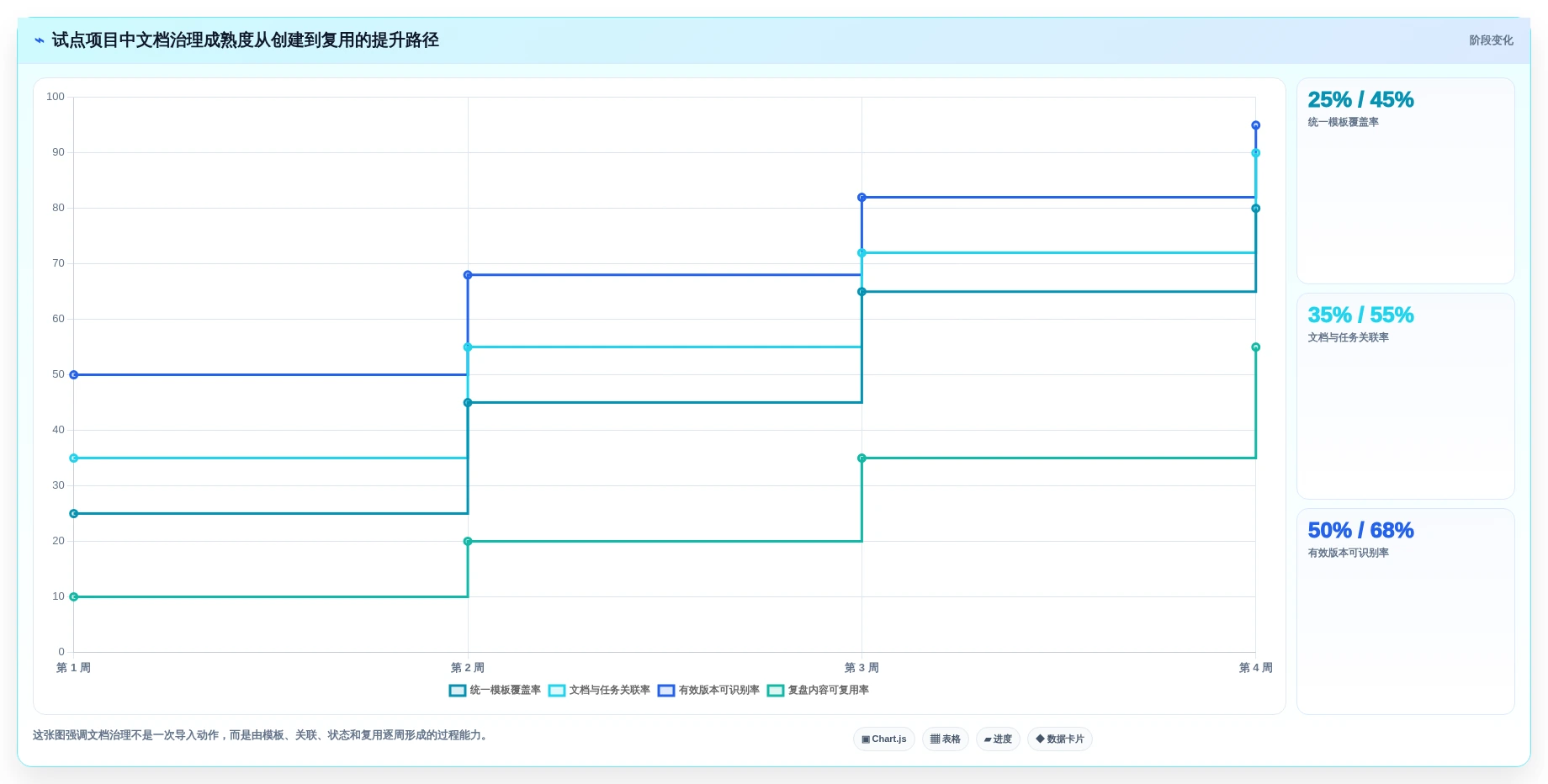Toggle 复盘内容可复用率 legend series
The width and height of the screenshot is (1548, 784).
coord(818,690)
